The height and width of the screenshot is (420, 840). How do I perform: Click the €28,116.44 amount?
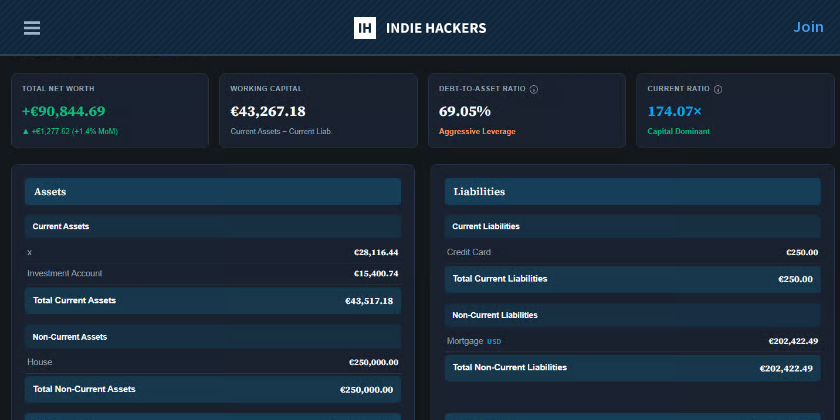click(376, 252)
